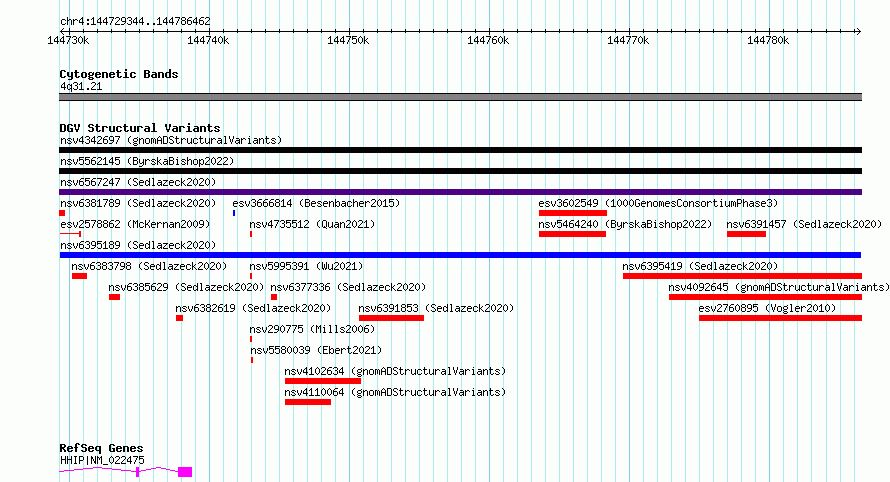Click nsv5995391 (Wu2021) label
Image resolution: width=890 pixels, height=482 pixels.
click(x=306, y=266)
